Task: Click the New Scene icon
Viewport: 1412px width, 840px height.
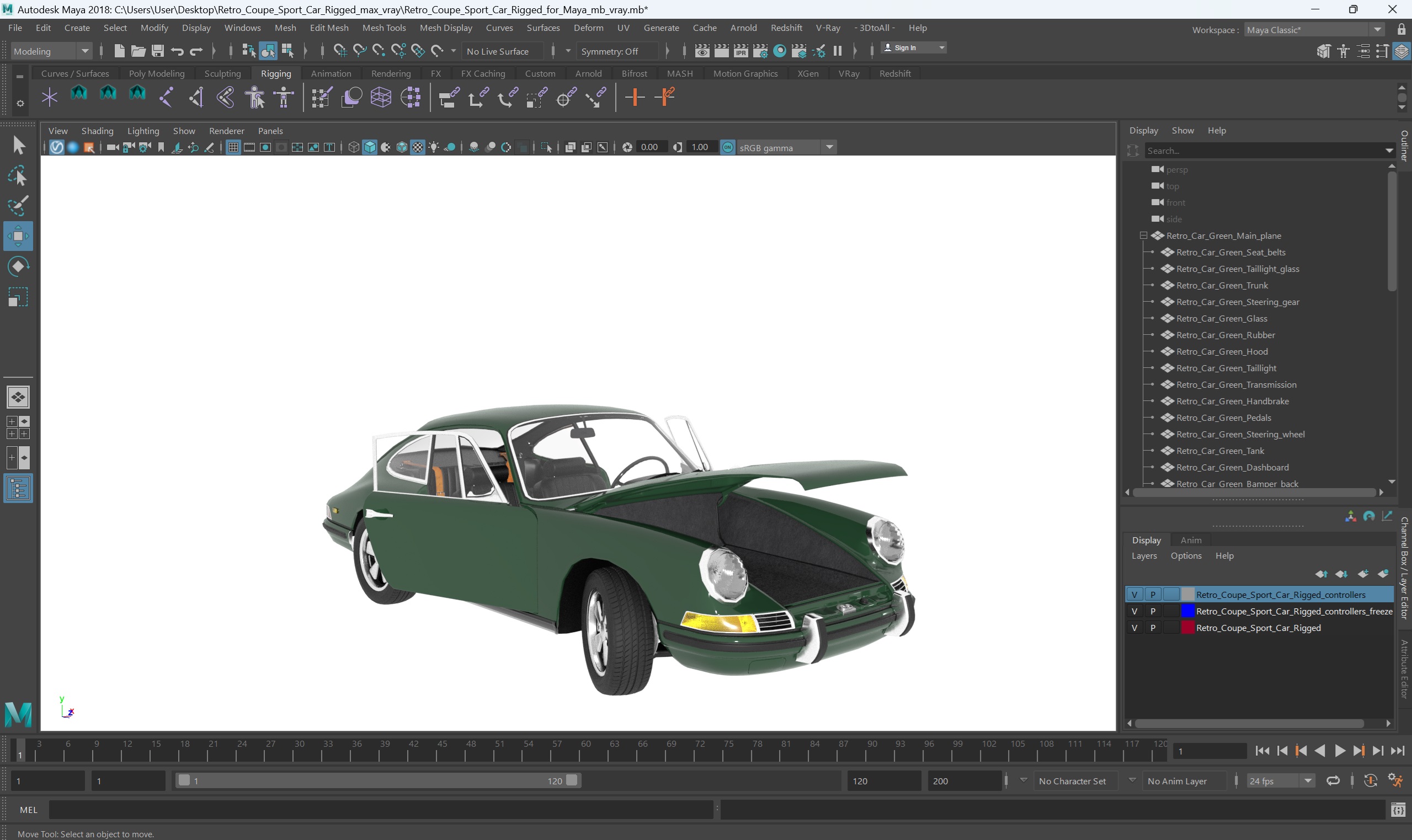Action: 119,51
